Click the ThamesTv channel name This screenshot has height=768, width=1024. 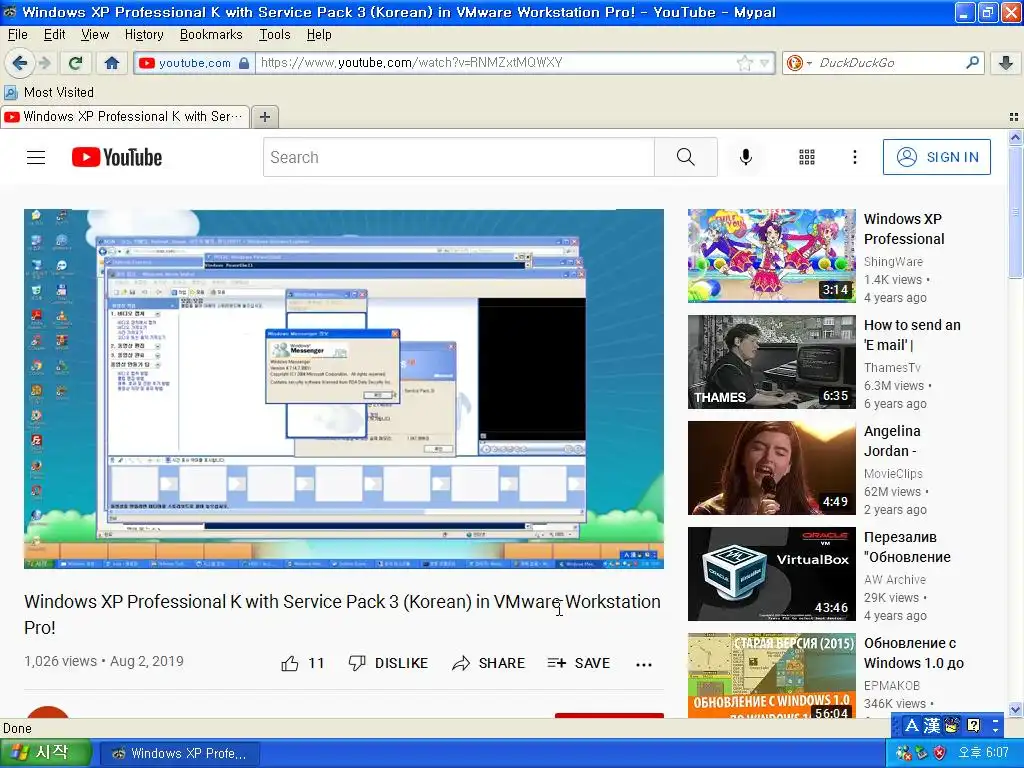892,368
